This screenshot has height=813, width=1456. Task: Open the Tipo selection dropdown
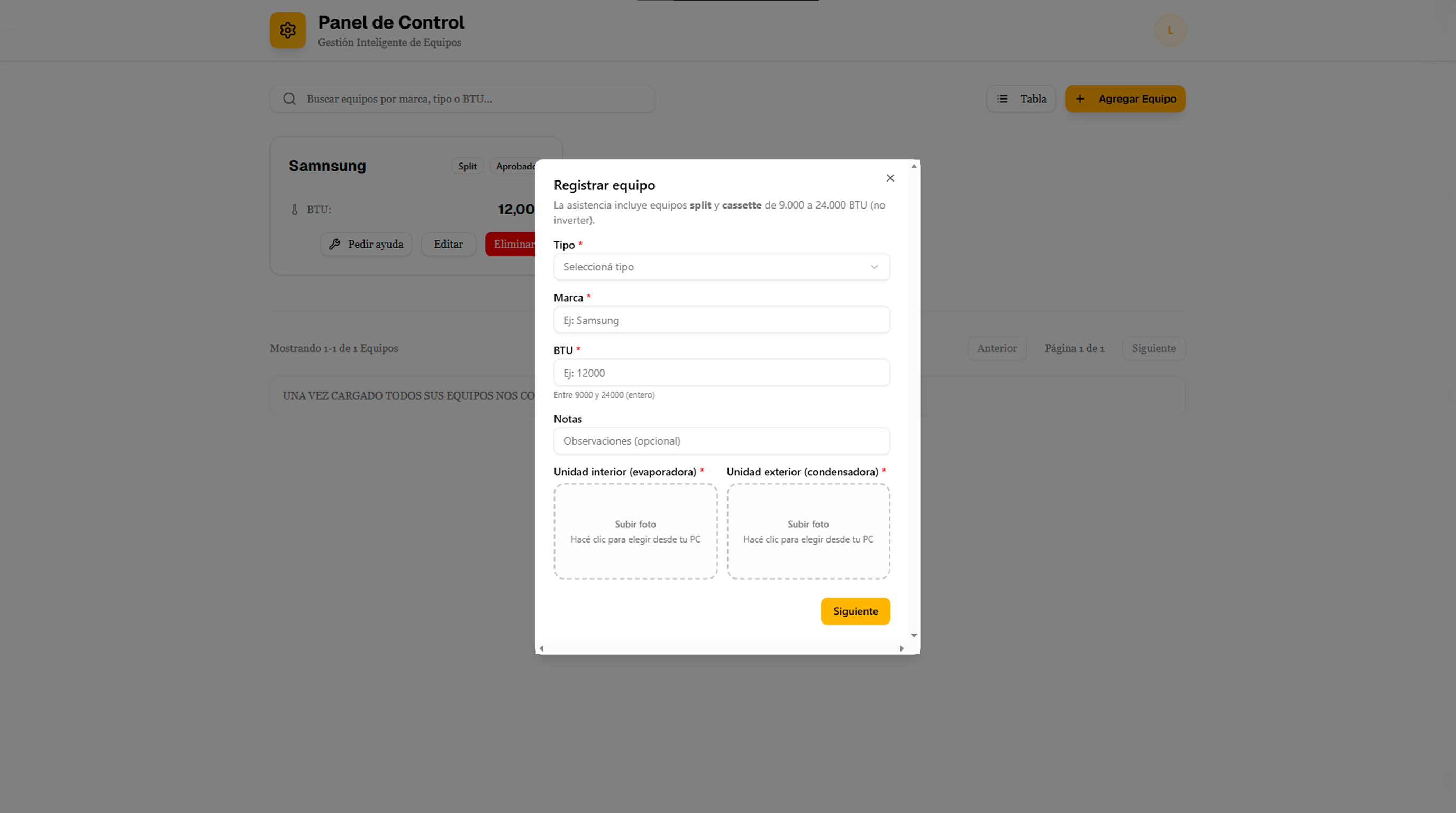tap(722, 267)
